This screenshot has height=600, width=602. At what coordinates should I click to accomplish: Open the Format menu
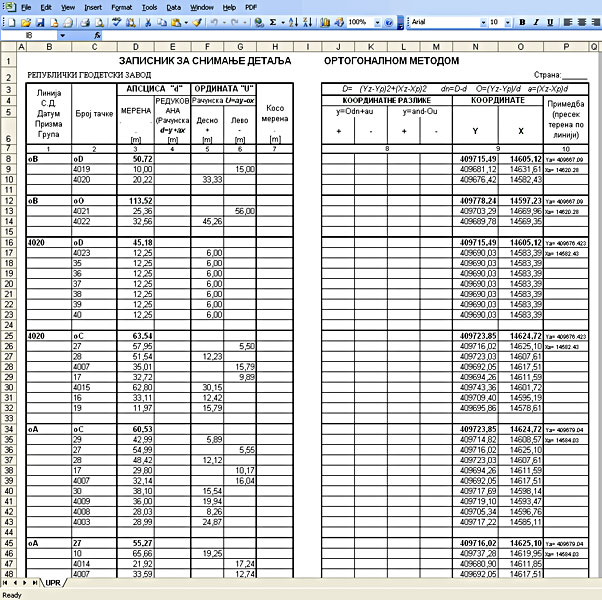[x=122, y=6]
